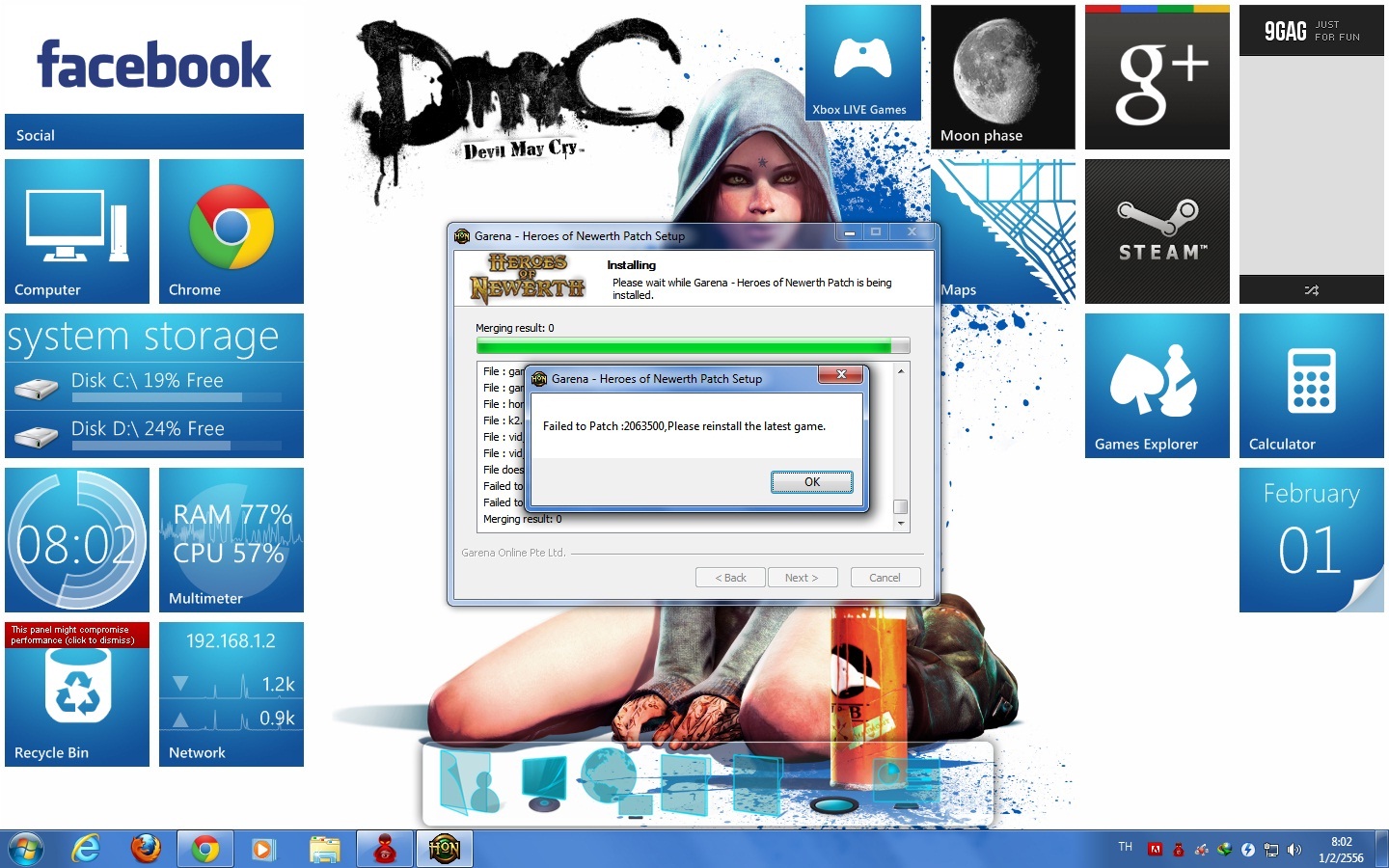
Task: Click the globe network icon in the dock
Action: pos(615,781)
